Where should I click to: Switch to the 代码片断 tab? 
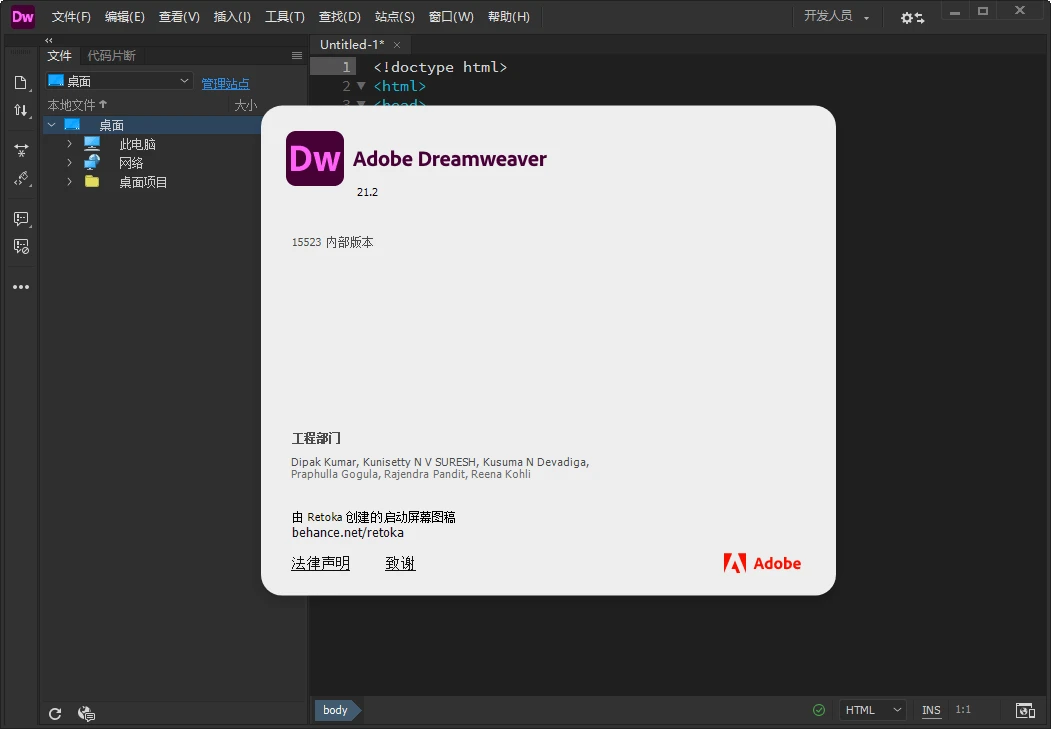coord(111,55)
